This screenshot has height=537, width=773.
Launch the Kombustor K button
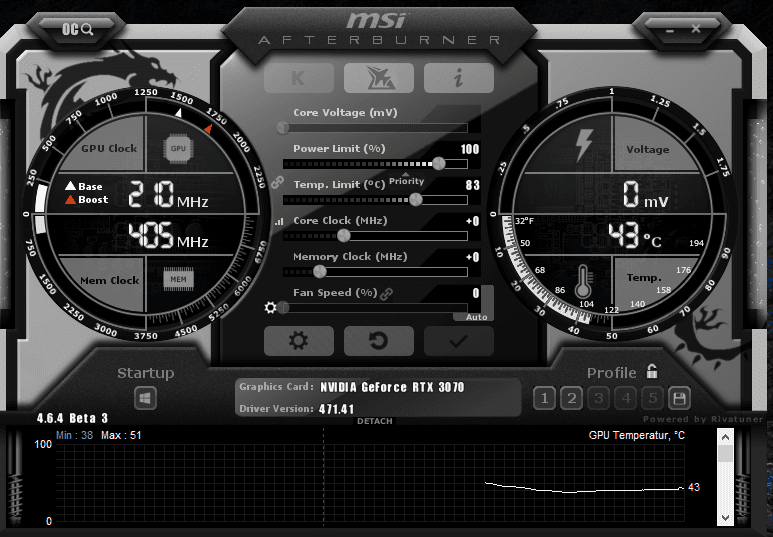point(299,78)
